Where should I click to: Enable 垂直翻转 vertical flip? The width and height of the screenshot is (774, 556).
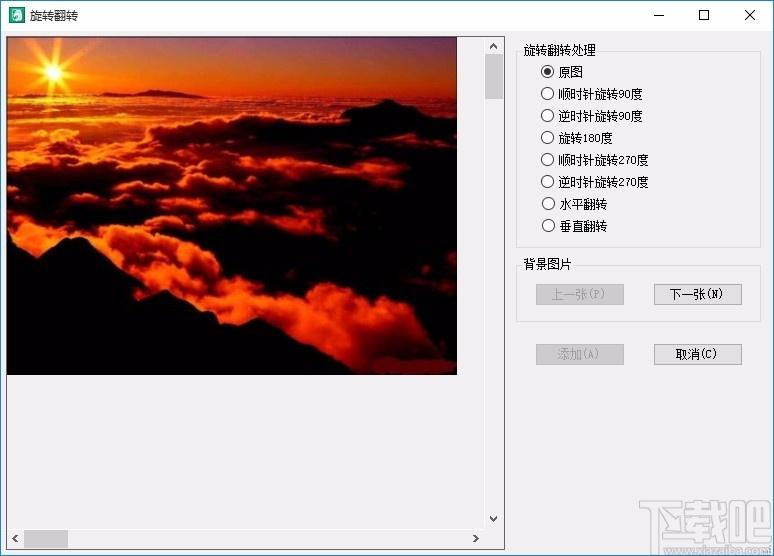[547, 226]
